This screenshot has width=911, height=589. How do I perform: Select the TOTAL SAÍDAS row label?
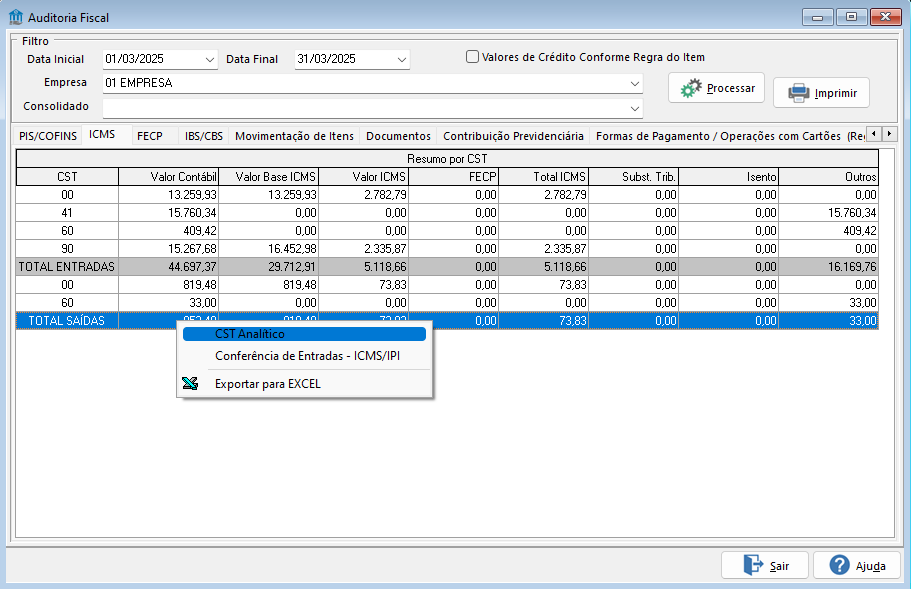point(67,321)
